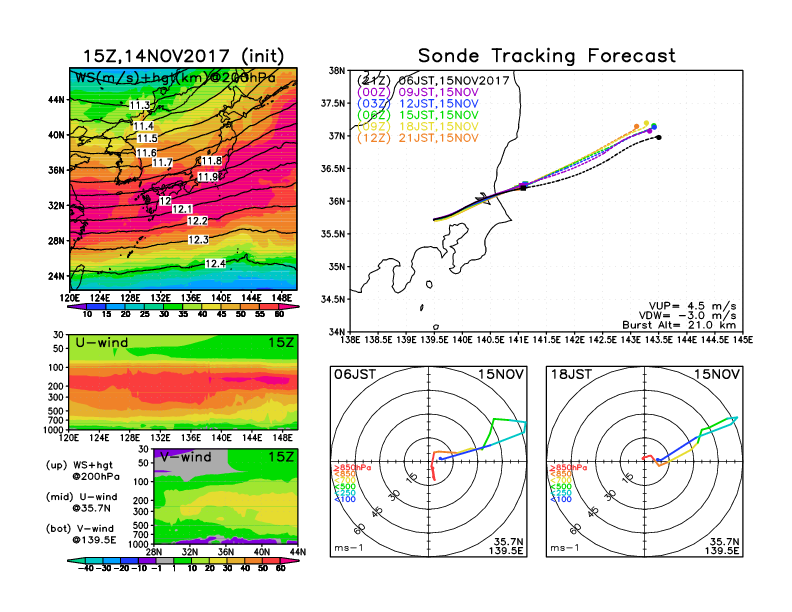Click the 11.8 height contour label
The height and width of the screenshot is (612, 792).
pos(212,161)
